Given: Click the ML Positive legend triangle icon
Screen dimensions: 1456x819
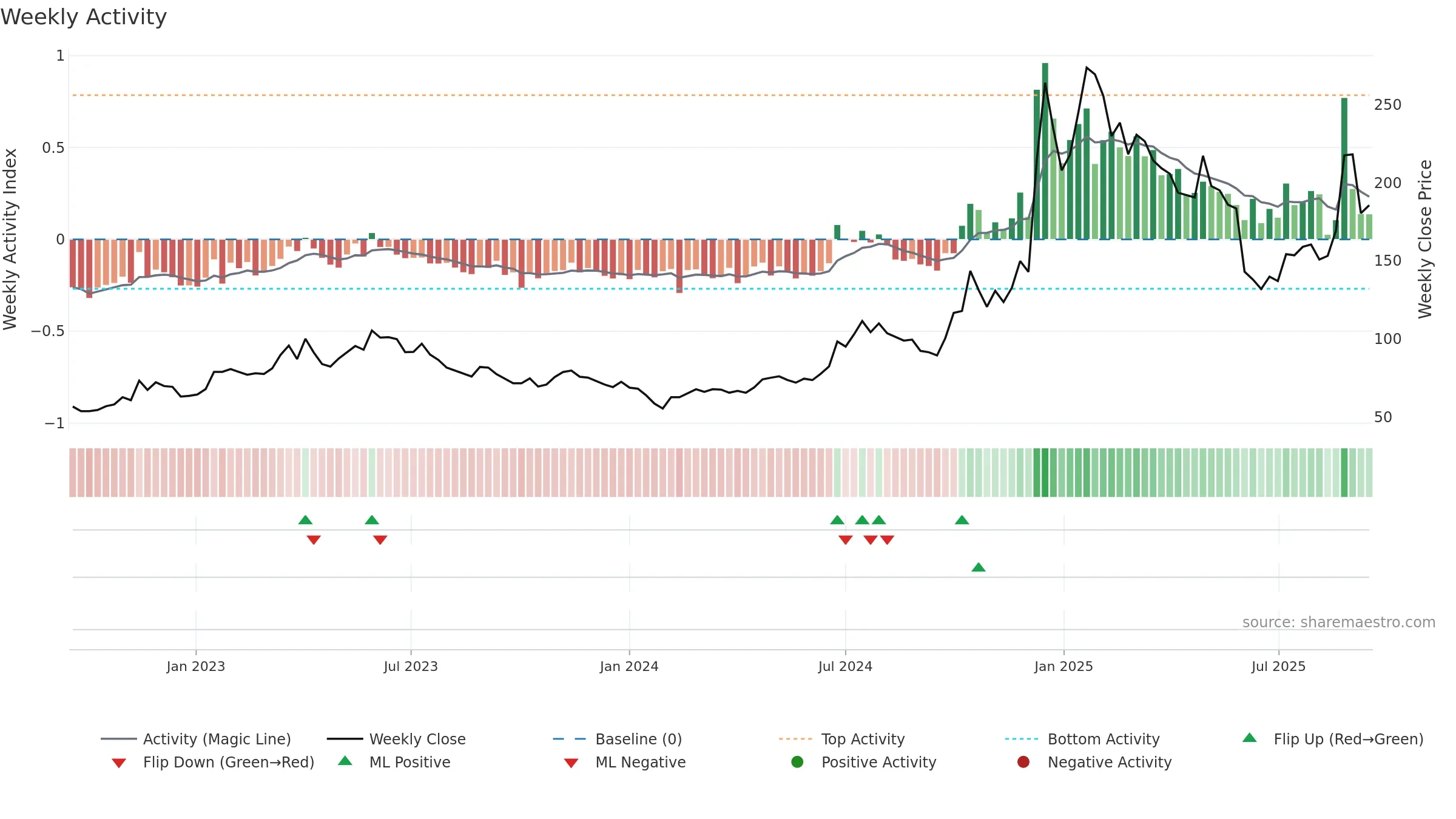Looking at the screenshot, I should 345,761.
